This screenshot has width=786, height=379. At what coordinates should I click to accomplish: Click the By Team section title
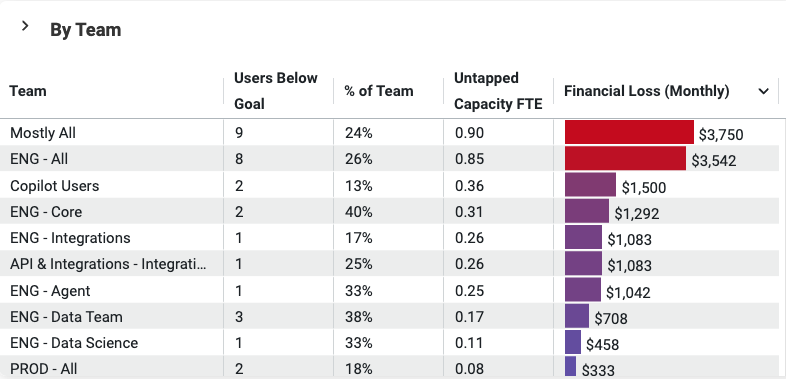[86, 30]
